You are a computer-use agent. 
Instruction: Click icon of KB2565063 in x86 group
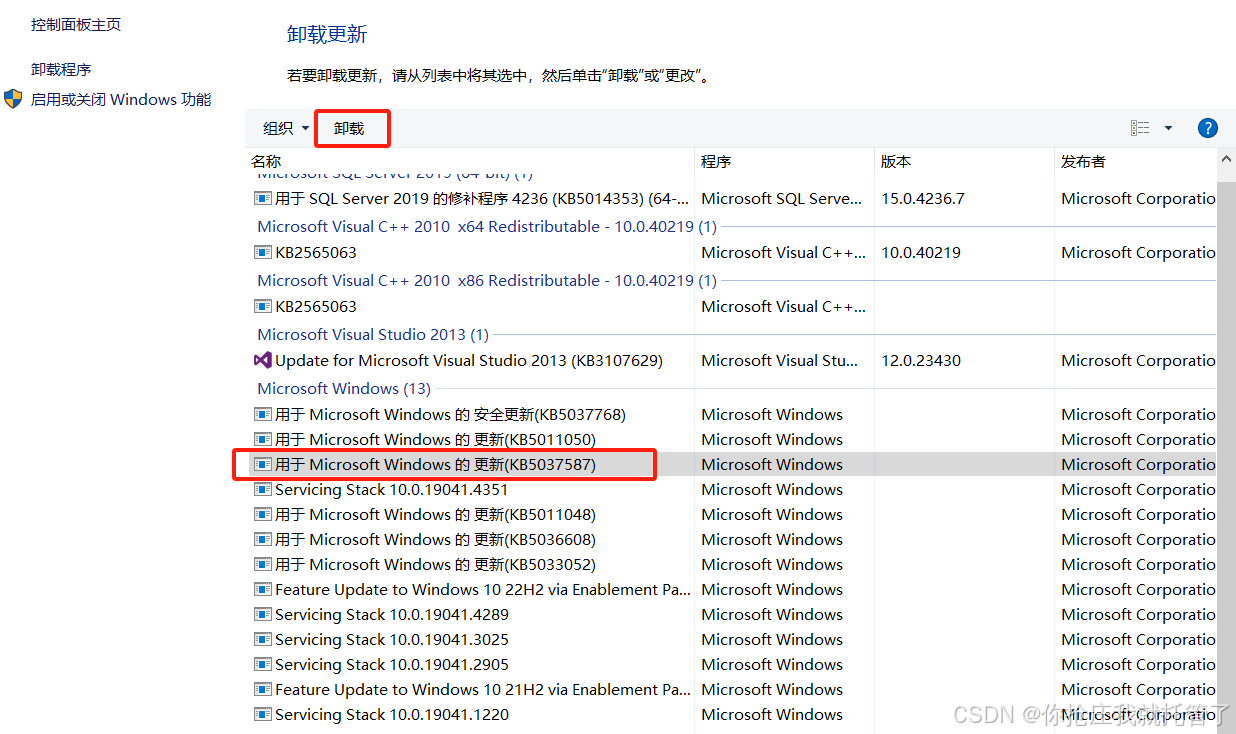(263, 306)
